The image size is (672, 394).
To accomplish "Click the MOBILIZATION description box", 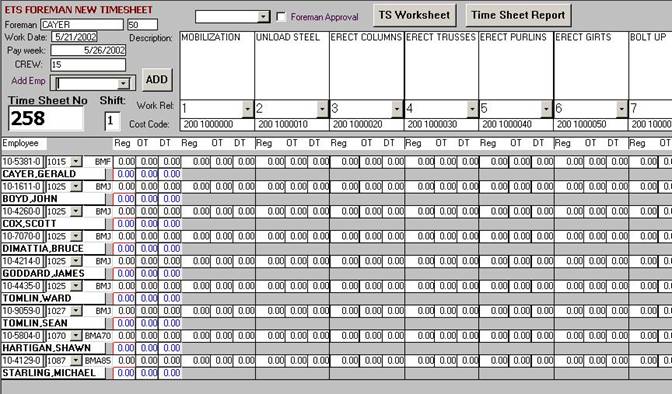I will [217, 66].
